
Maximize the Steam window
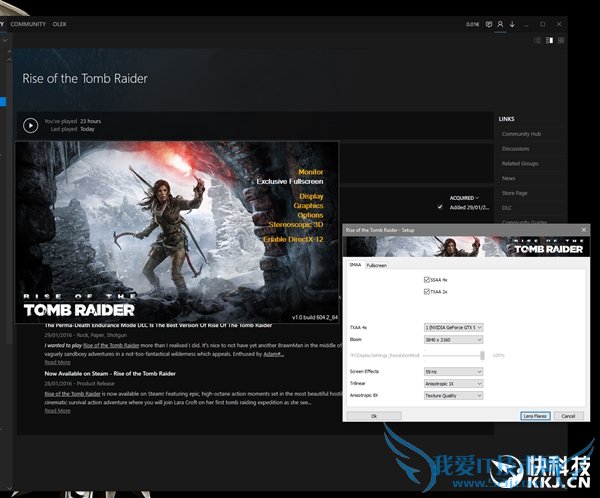click(x=543, y=24)
